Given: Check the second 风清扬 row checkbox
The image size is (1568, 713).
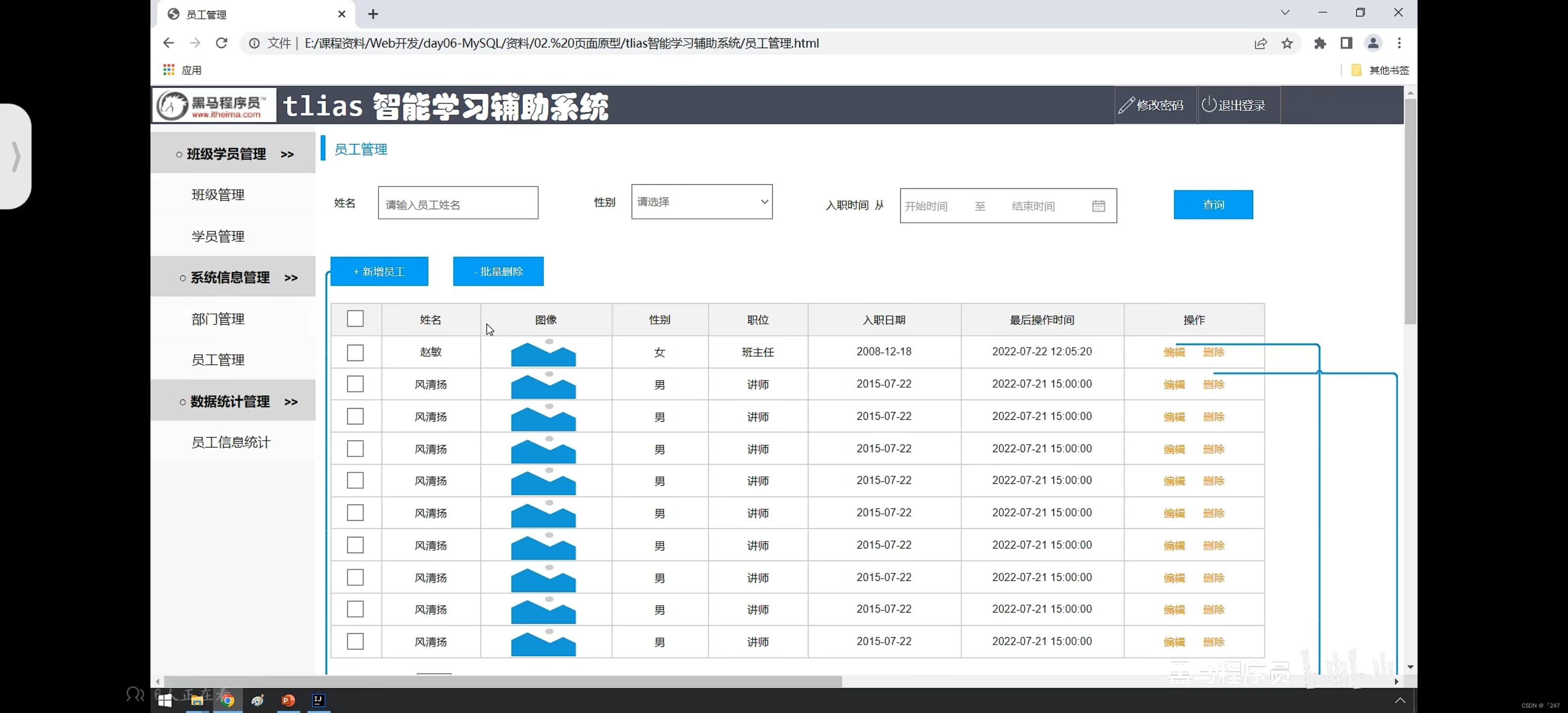Looking at the screenshot, I should 355,416.
